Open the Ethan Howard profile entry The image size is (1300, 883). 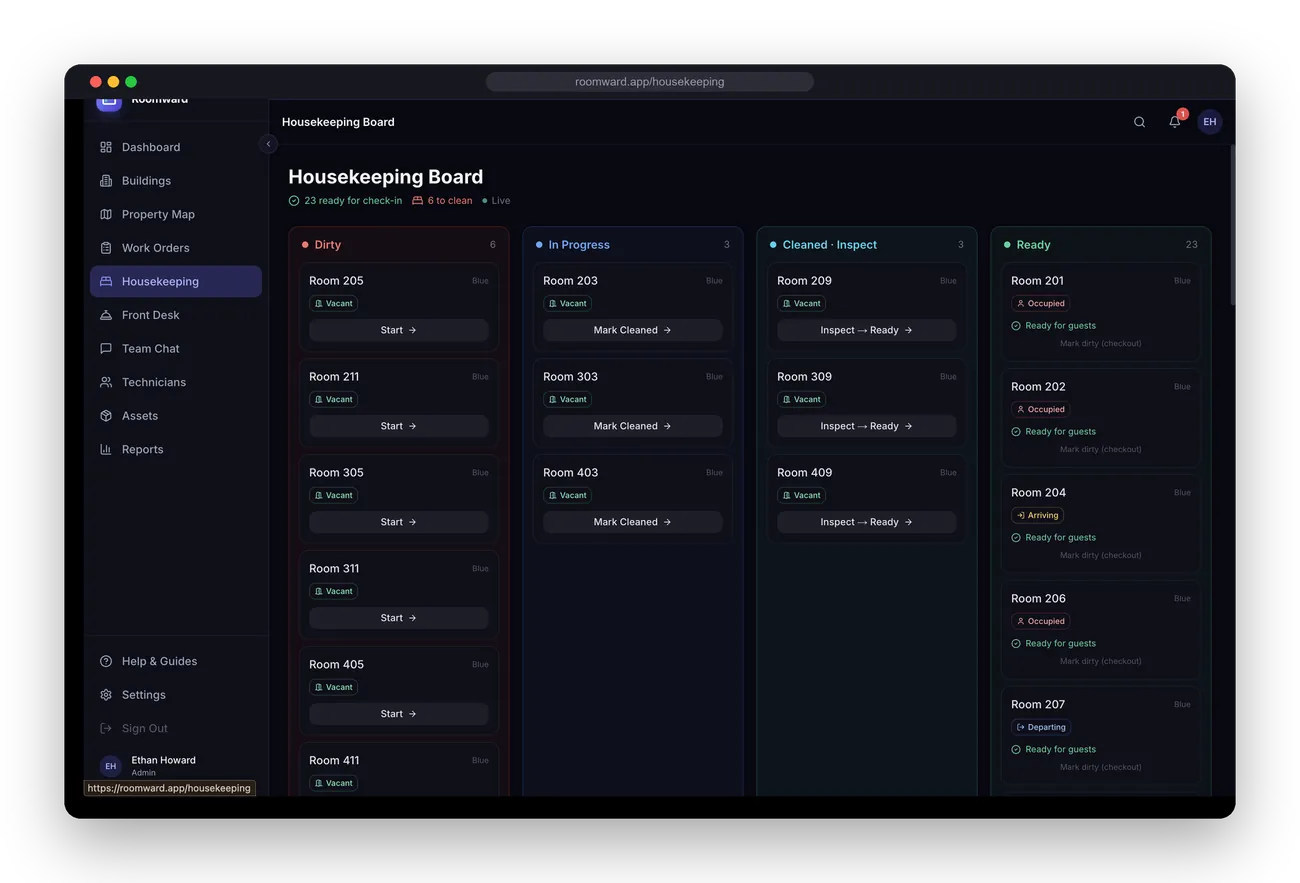[x=176, y=765]
